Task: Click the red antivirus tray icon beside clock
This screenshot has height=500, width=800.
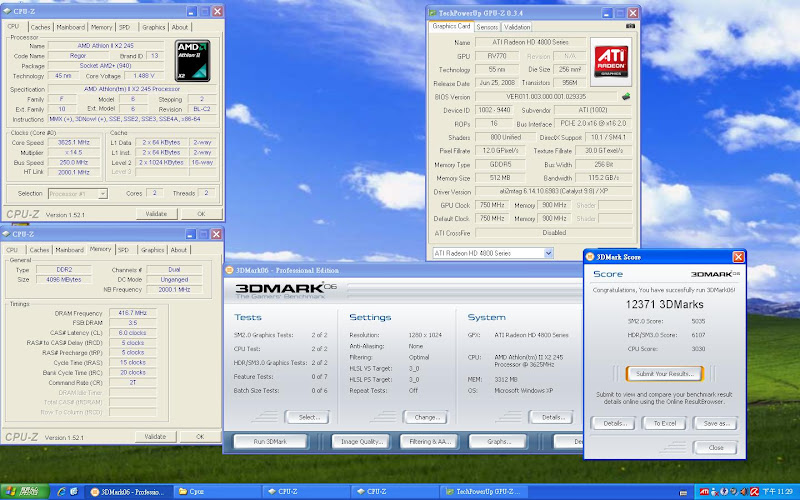Action: pos(754,492)
